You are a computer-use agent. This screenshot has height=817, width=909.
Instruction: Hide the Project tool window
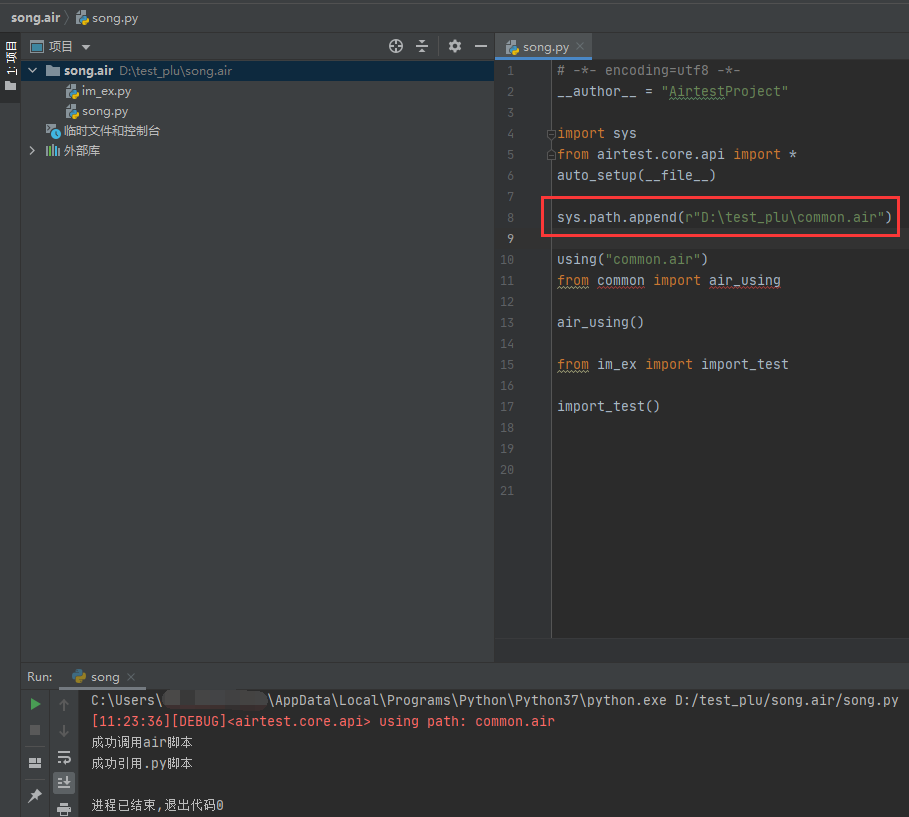(x=481, y=46)
